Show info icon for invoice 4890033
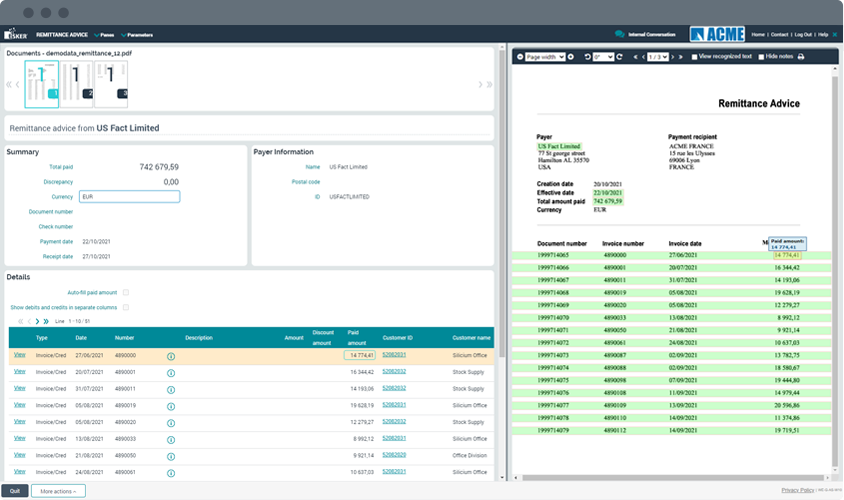Image resolution: width=844 pixels, height=500 pixels. 171,440
